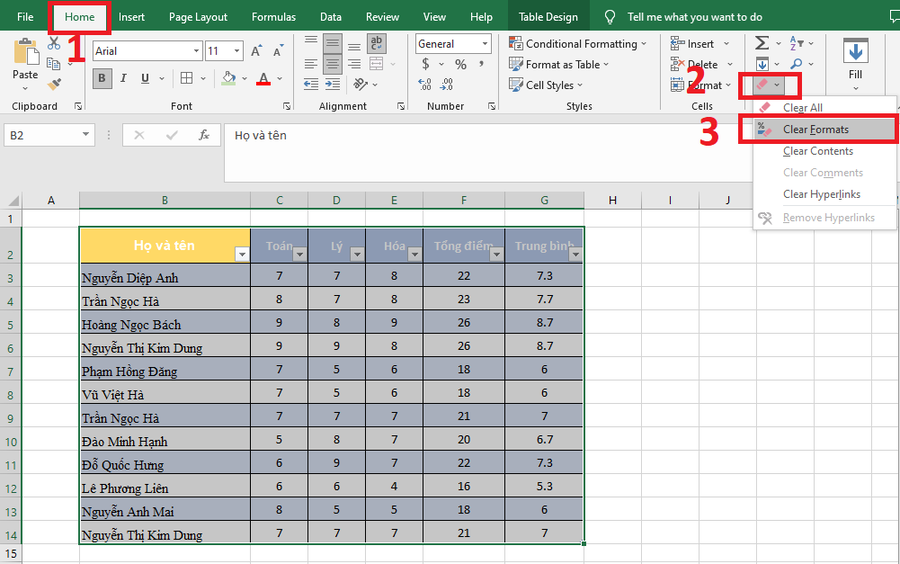The width and height of the screenshot is (900, 564).
Task: Open Format as Table gallery
Action: (x=559, y=64)
